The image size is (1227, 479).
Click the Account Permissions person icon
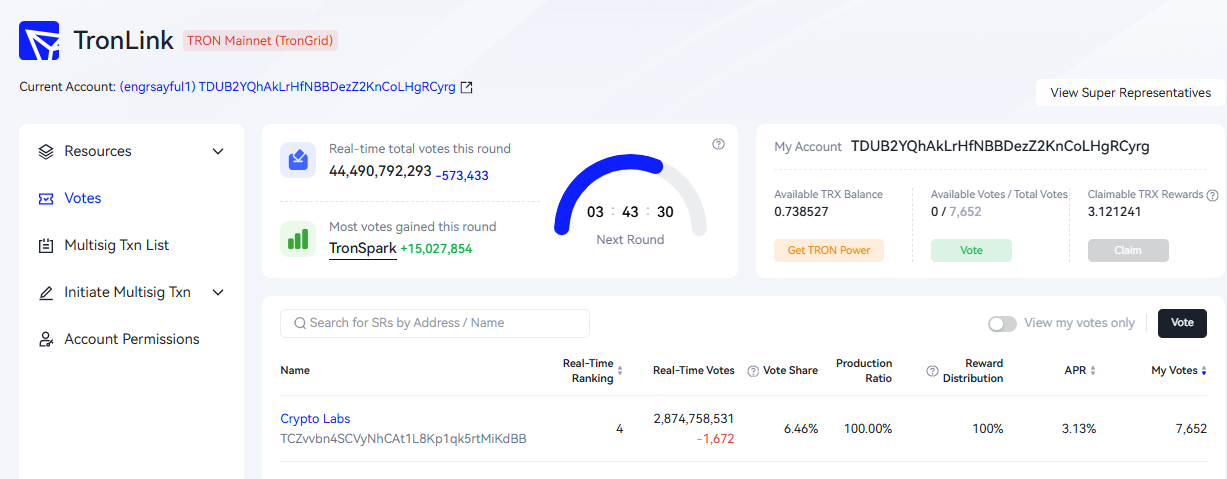coord(45,340)
